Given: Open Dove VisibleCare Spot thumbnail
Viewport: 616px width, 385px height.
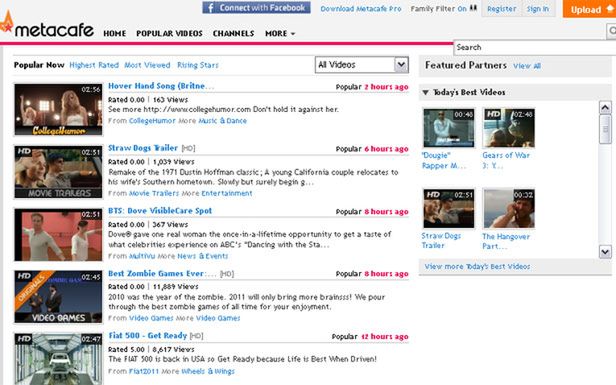Looking at the screenshot, I should pos(58,235).
